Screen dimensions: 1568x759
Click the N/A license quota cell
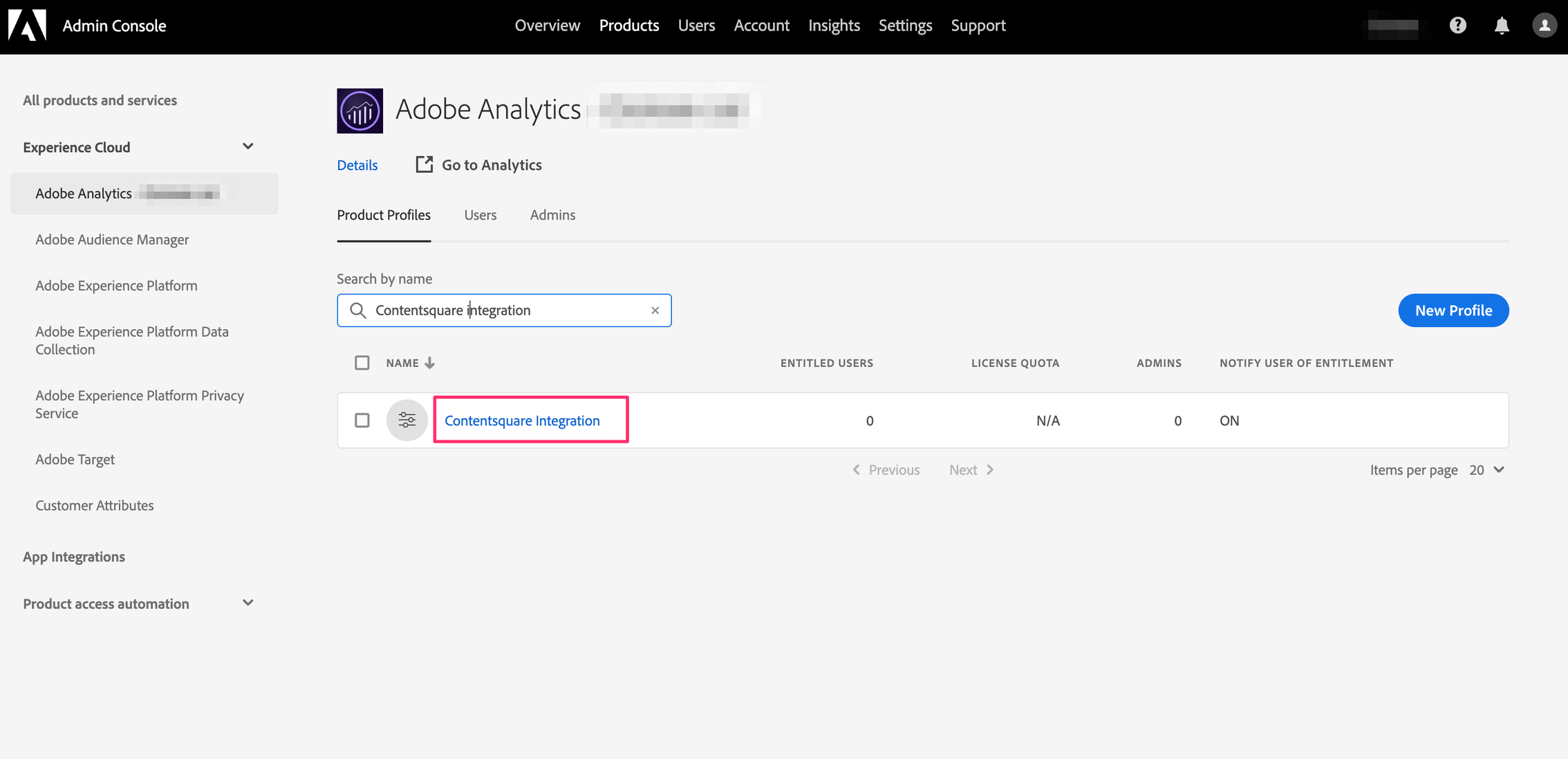[x=1047, y=420]
